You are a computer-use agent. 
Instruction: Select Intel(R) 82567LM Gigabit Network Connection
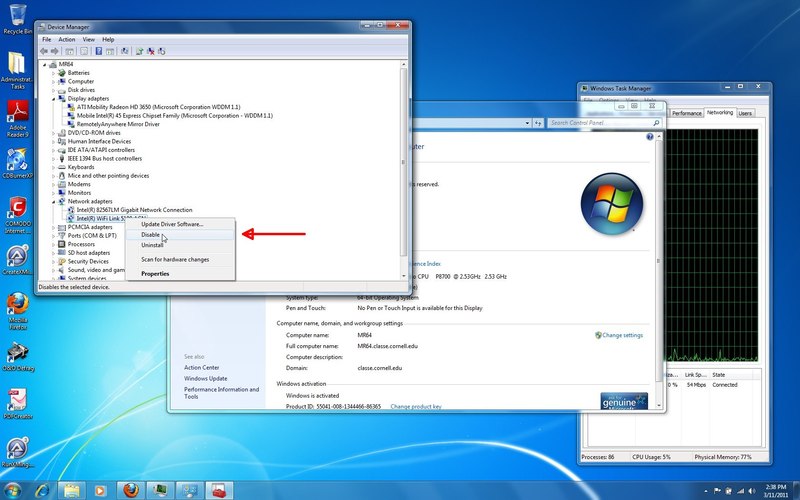pos(134,210)
